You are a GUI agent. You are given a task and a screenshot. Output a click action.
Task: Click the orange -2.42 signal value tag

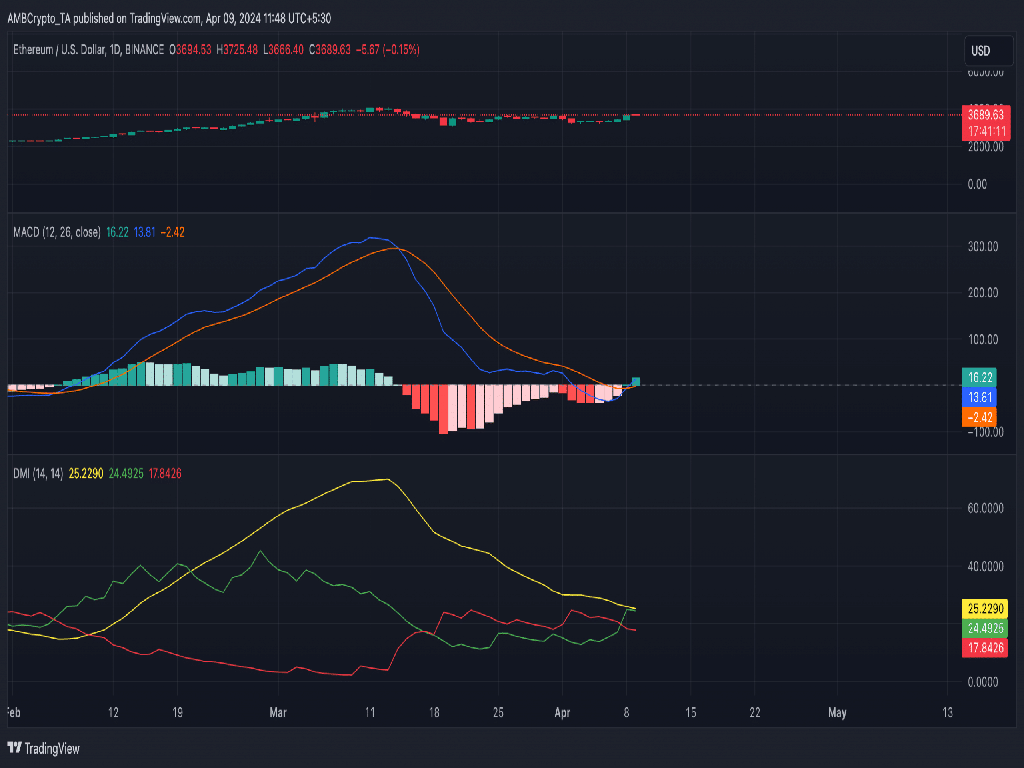[980, 416]
